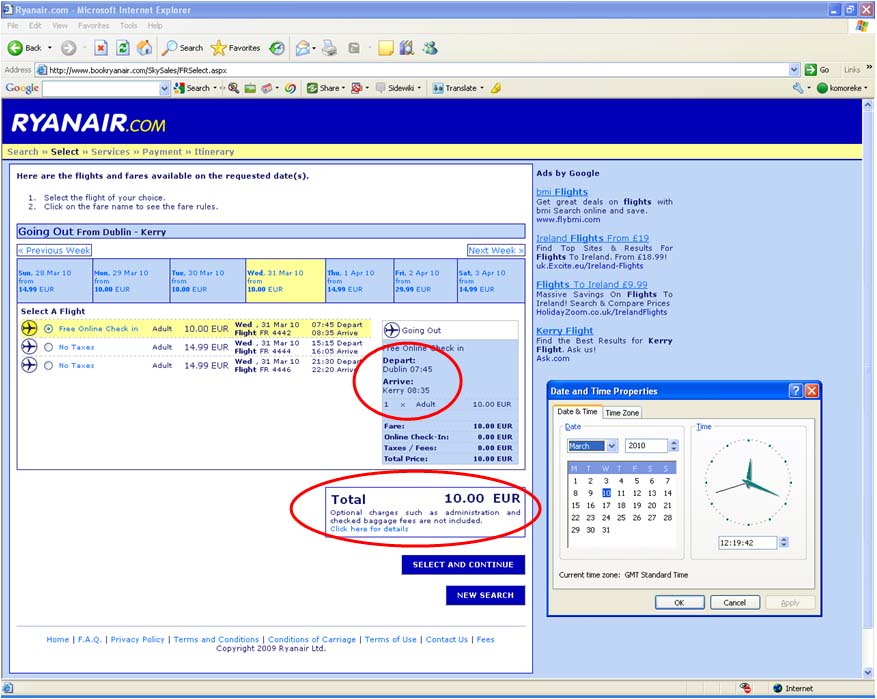Click the yellow note icon in toolbar
The width and height of the screenshot is (877, 699).
click(x=386, y=48)
